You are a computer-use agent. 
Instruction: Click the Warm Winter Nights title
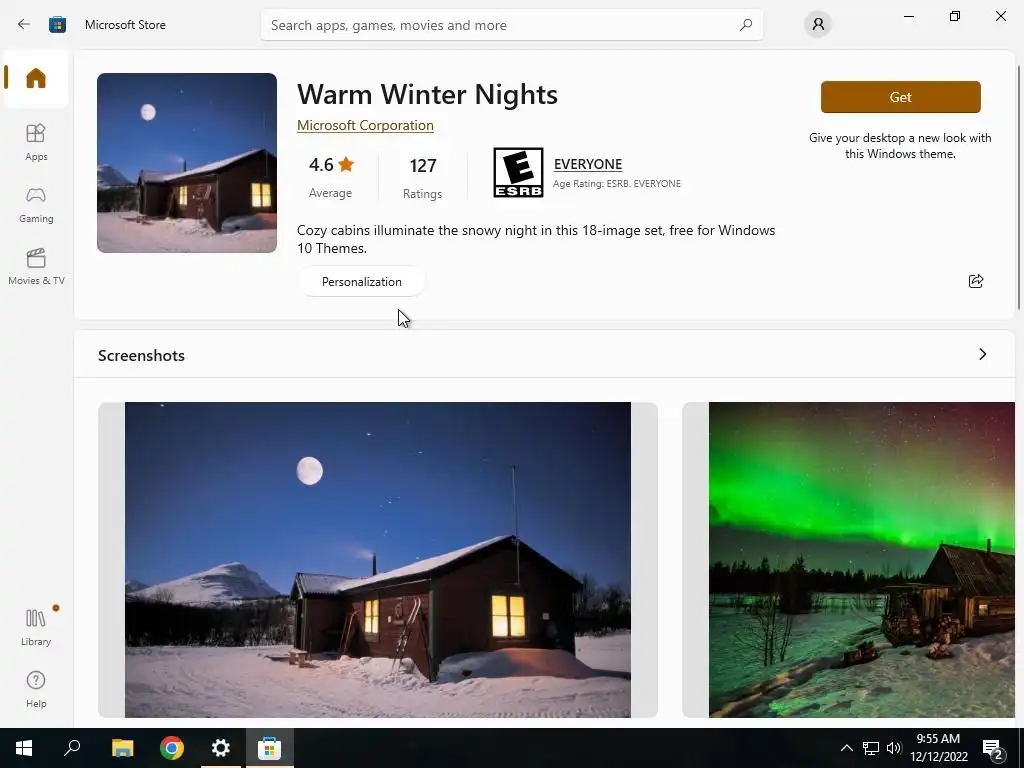point(427,95)
